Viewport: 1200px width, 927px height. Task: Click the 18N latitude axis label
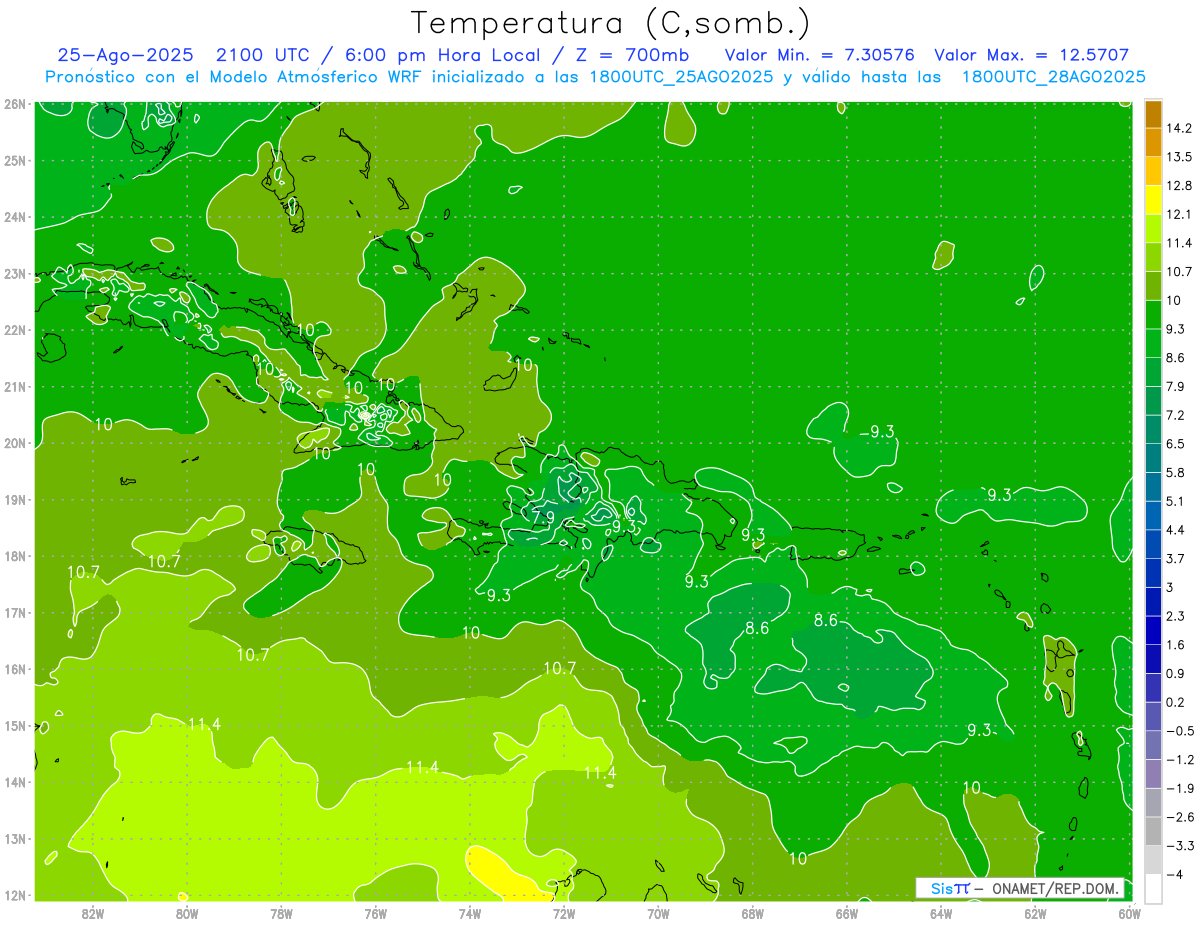pos(14,556)
